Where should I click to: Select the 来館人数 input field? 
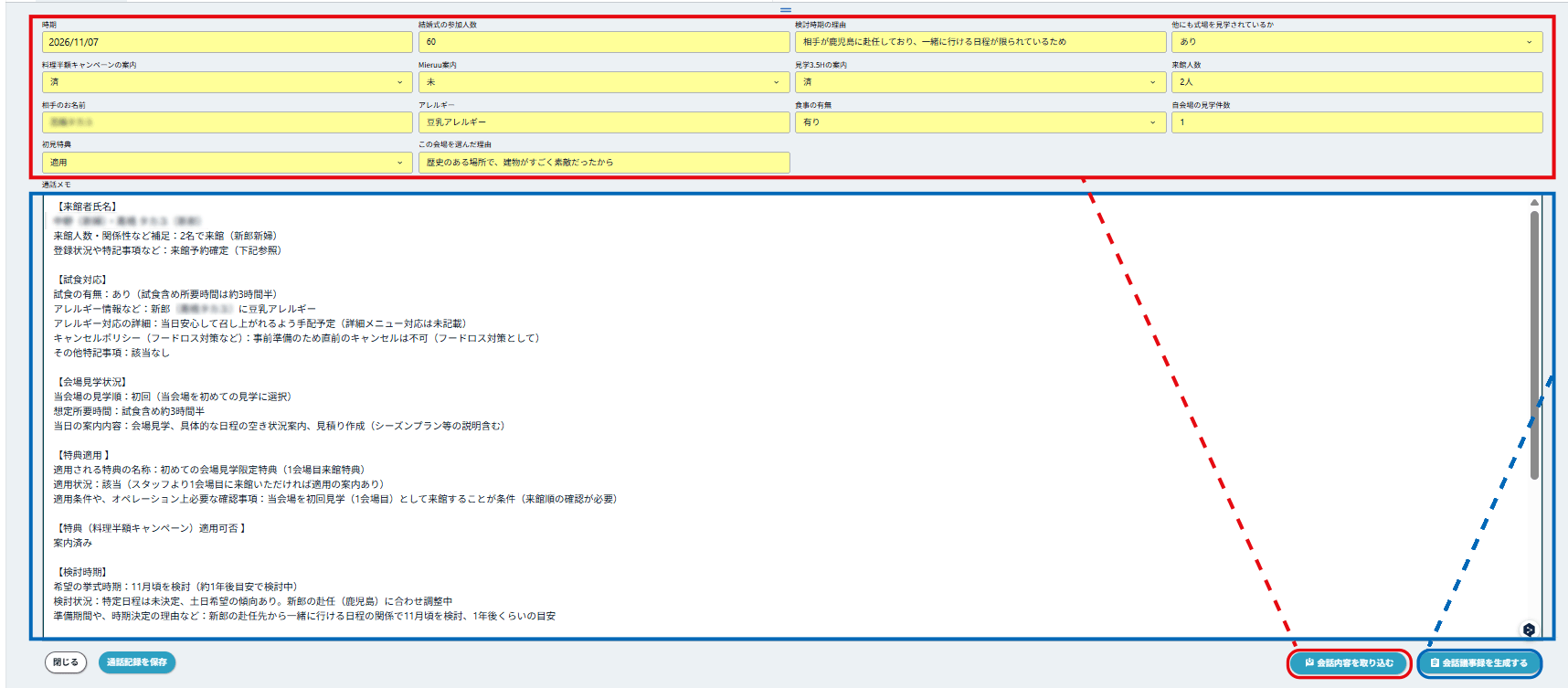click(1356, 82)
